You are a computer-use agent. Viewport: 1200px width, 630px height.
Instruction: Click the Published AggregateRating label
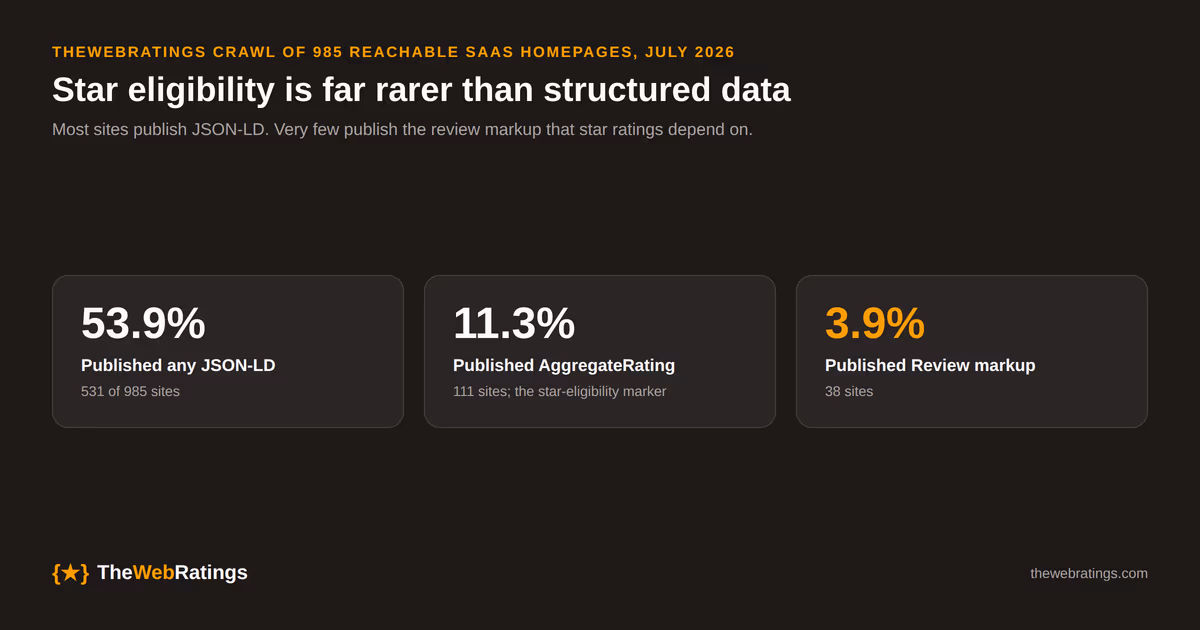coord(564,366)
